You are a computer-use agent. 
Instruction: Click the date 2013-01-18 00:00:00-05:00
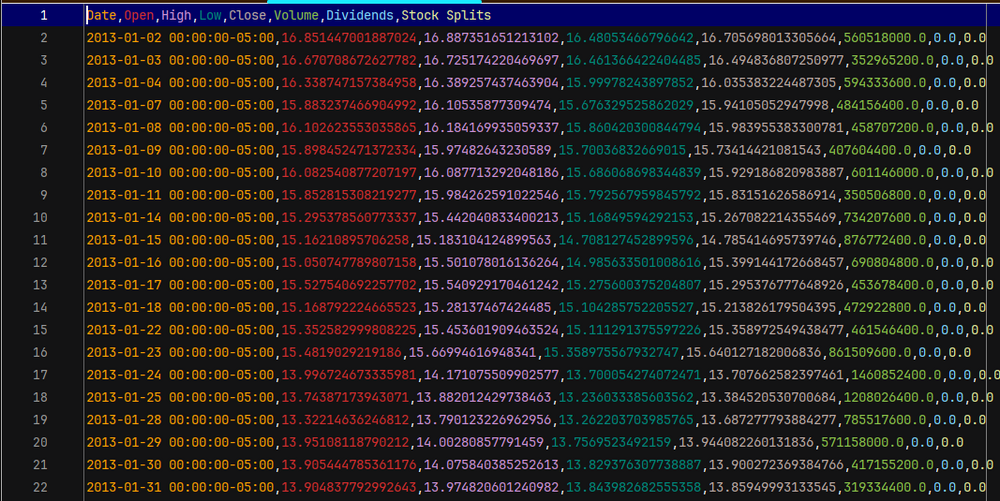pyautogui.click(x=180, y=307)
